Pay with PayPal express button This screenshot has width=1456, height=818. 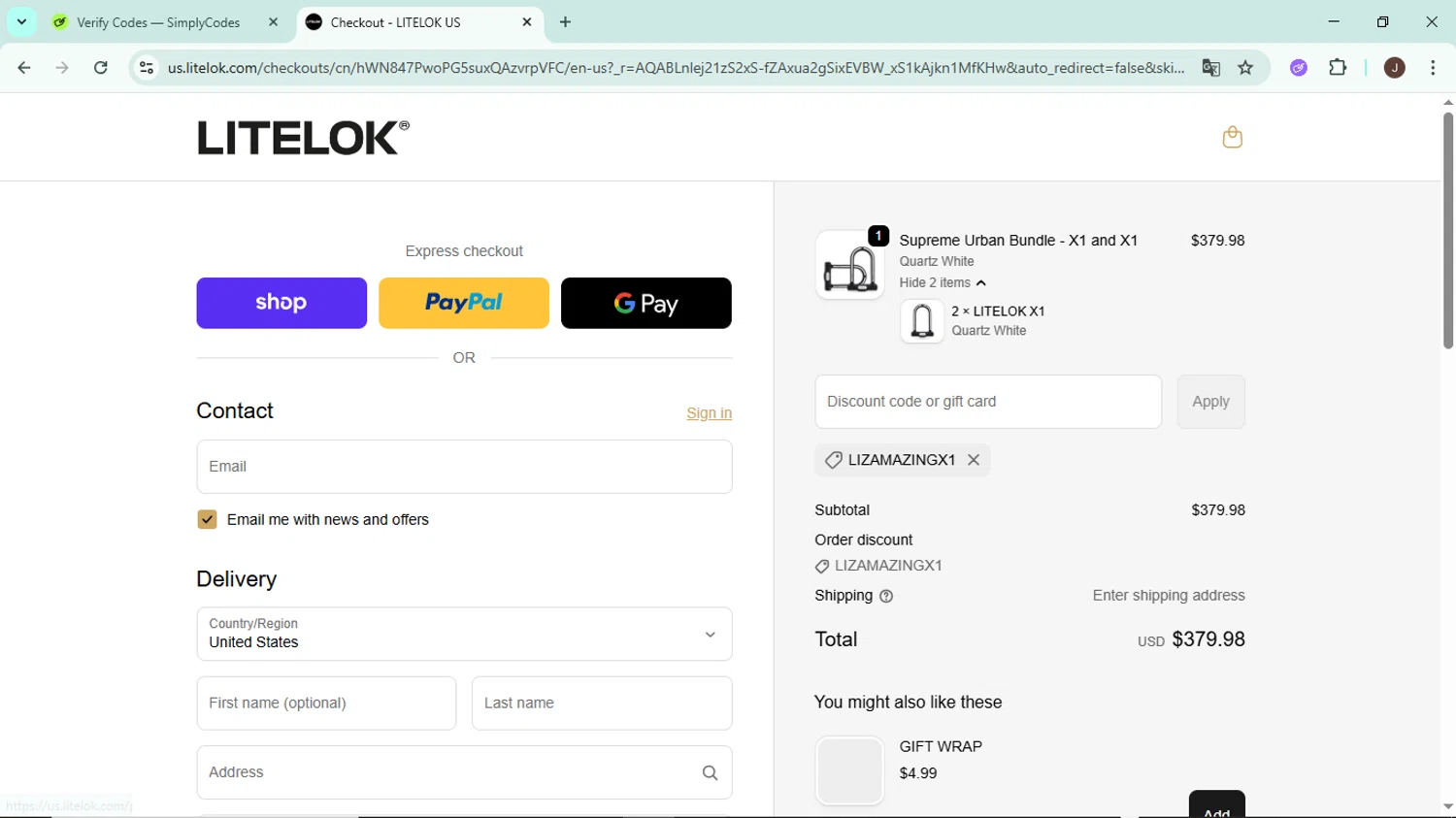click(464, 303)
